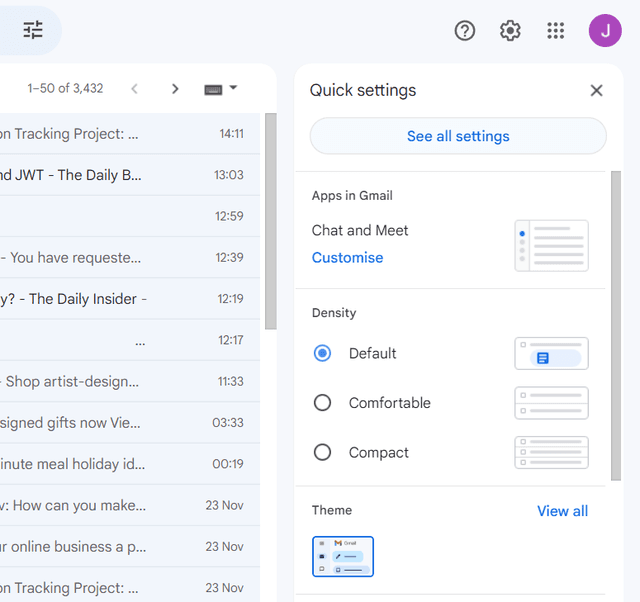640x602 pixels.
Task: Open the Help support icon
Action: (x=464, y=31)
